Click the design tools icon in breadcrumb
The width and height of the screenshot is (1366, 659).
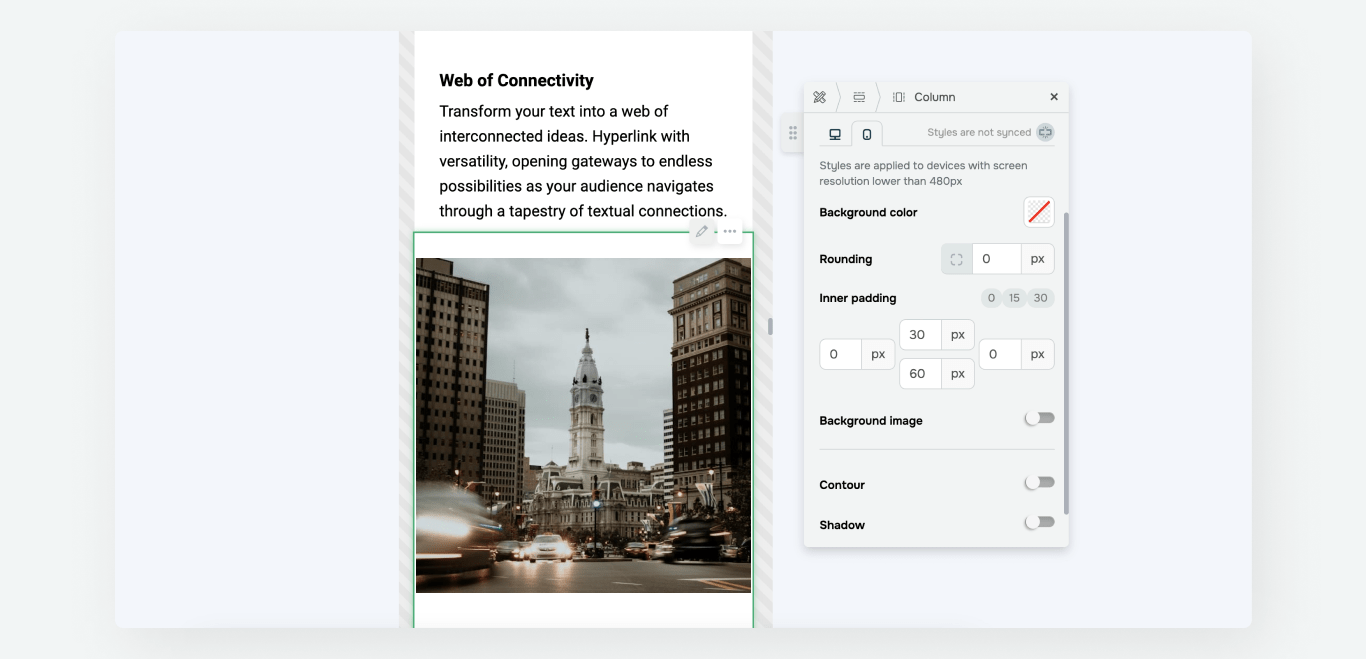coord(820,97)
